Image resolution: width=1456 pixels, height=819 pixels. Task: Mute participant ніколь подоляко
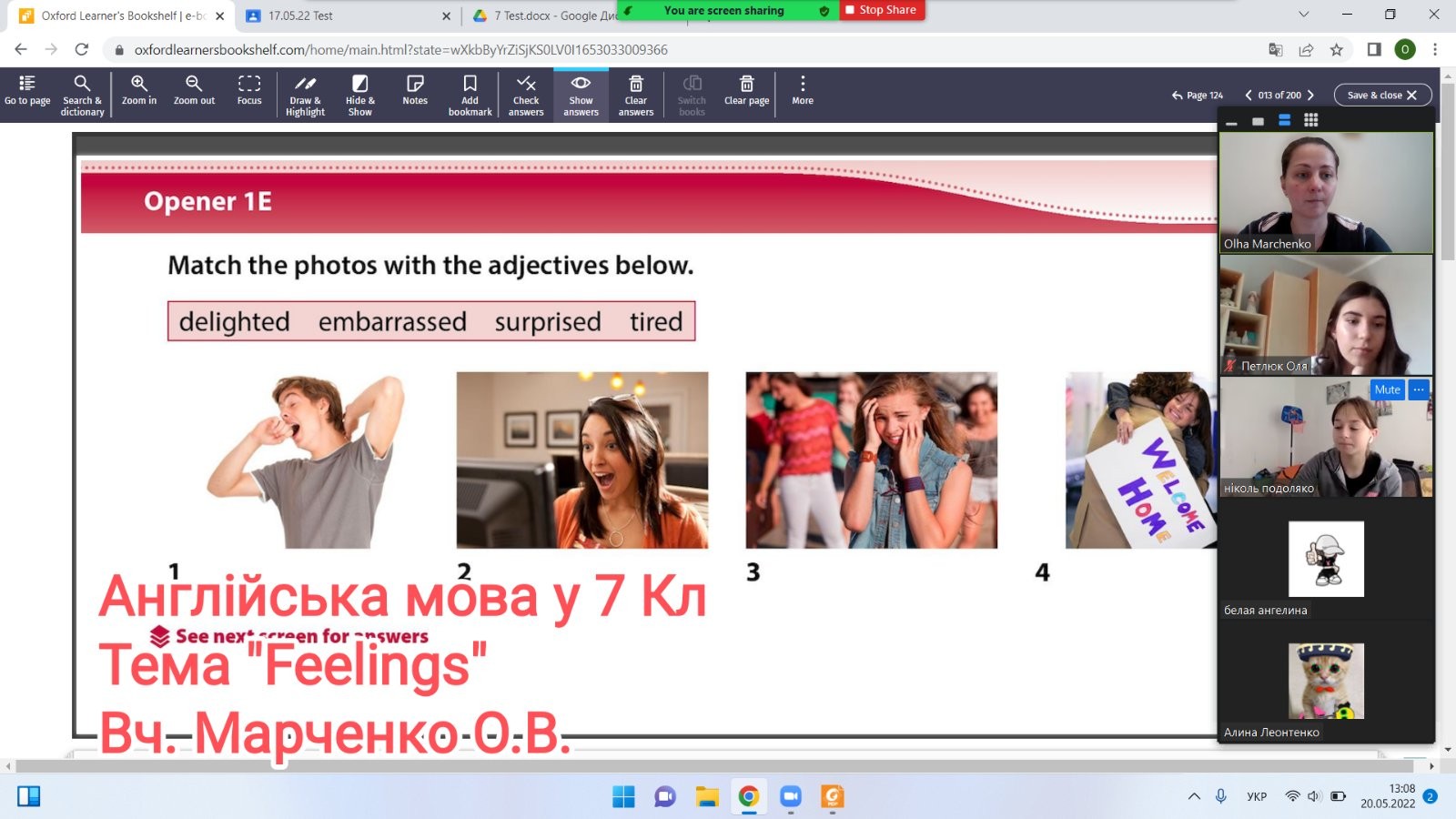click(x=1387, y=389)
